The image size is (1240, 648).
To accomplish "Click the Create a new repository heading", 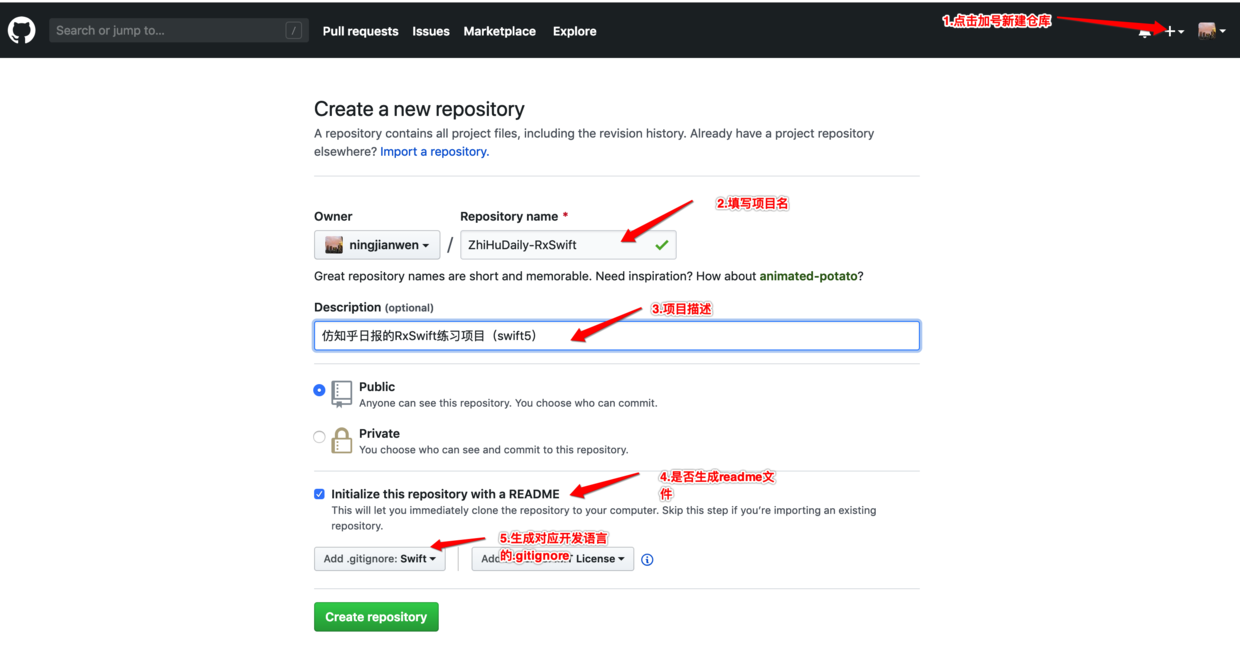I will (x=419, y=109).
